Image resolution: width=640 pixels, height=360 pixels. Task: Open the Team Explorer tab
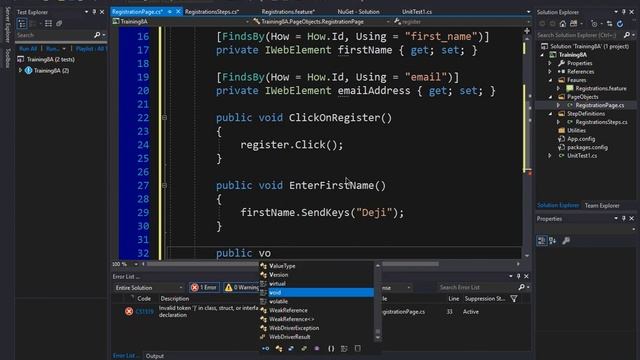pyautogui.click(x=602, y=206)
